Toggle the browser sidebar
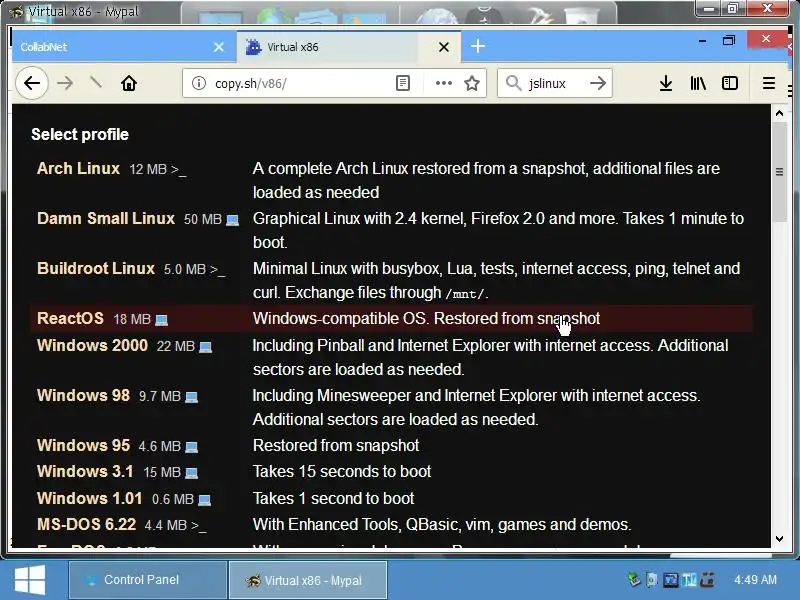Image resolution: width=800 pixels, height=600 pixels. point(730,83)
